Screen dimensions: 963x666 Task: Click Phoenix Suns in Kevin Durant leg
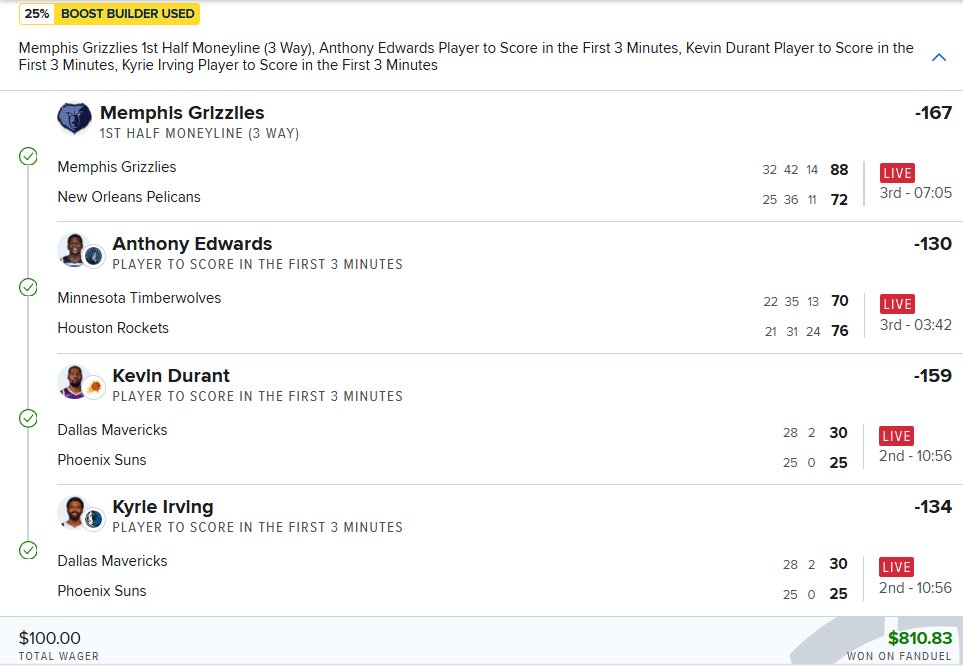pos(102,460)
